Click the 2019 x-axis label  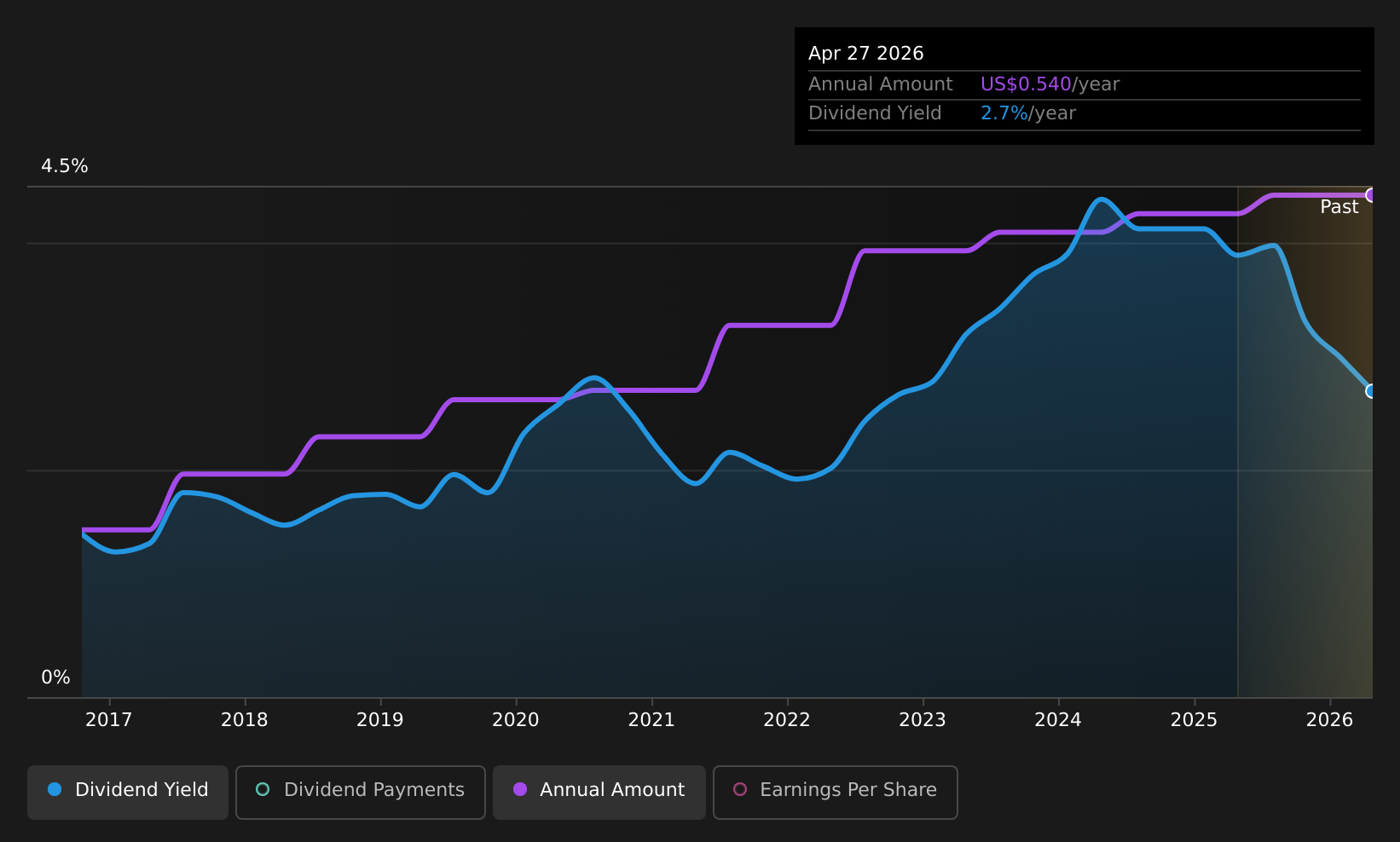(x=380, y=720)
